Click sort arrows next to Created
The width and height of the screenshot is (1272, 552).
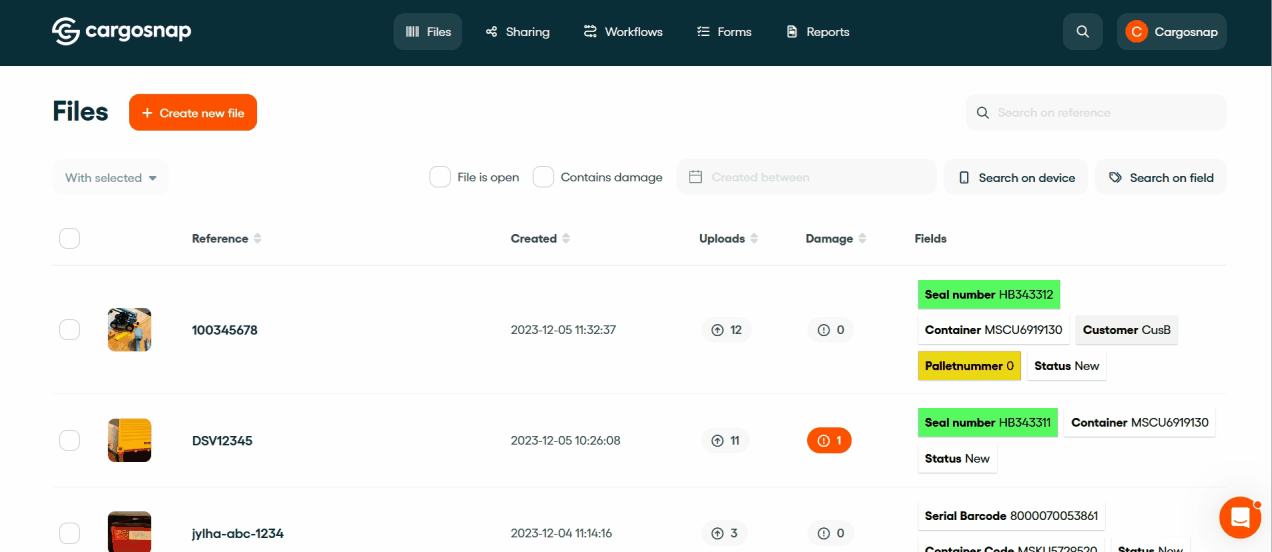point(566,239)
